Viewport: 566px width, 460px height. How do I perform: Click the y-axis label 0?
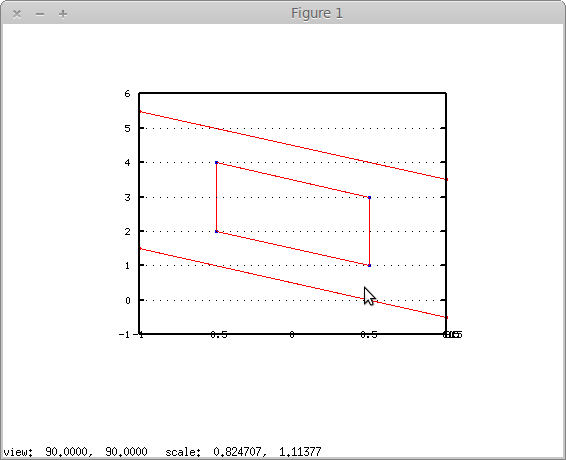[x=127, y=300]
